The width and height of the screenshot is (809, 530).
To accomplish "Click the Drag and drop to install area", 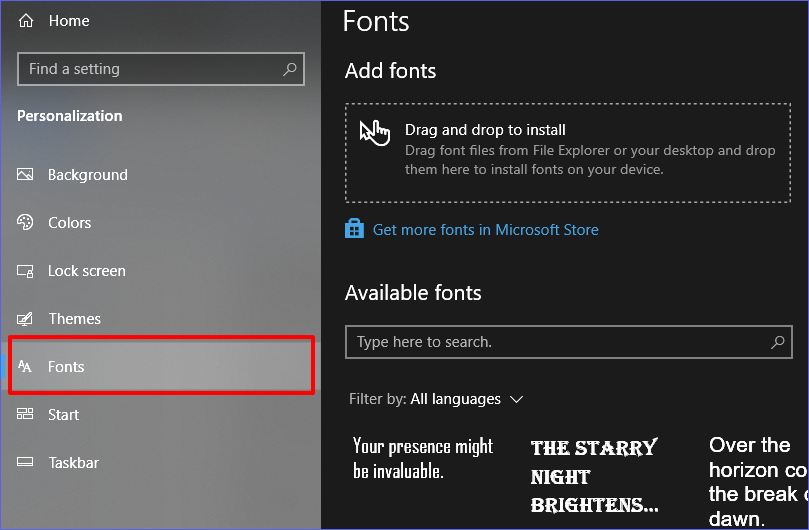I will tap(568, 153).
